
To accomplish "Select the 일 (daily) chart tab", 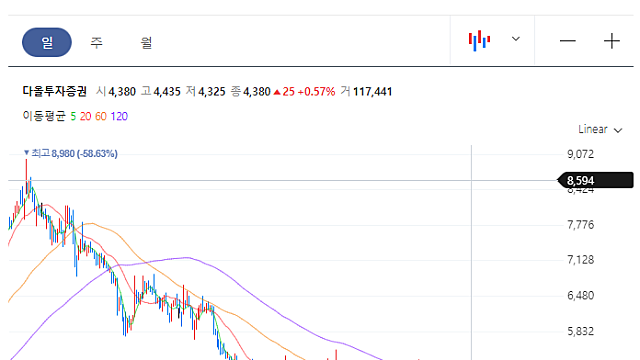I will pos(47,42).
